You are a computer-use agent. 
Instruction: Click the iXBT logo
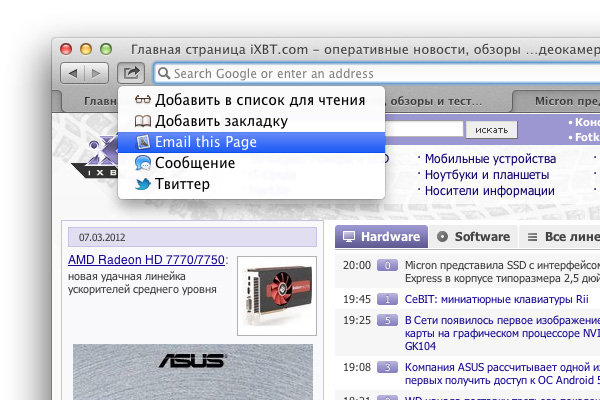(95, 157)
